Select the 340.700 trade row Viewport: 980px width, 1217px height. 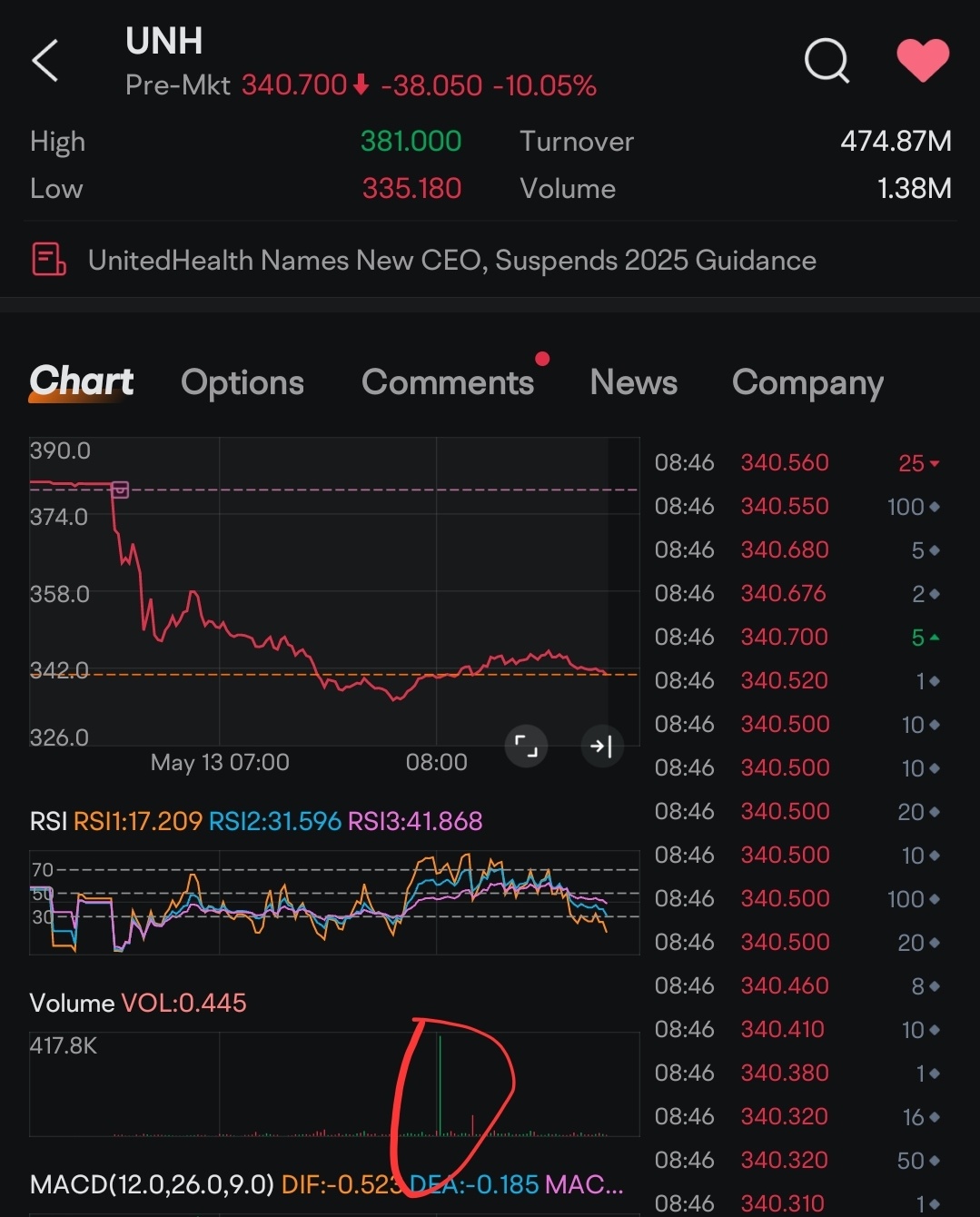pyautogui.click(x=797, y=637)
